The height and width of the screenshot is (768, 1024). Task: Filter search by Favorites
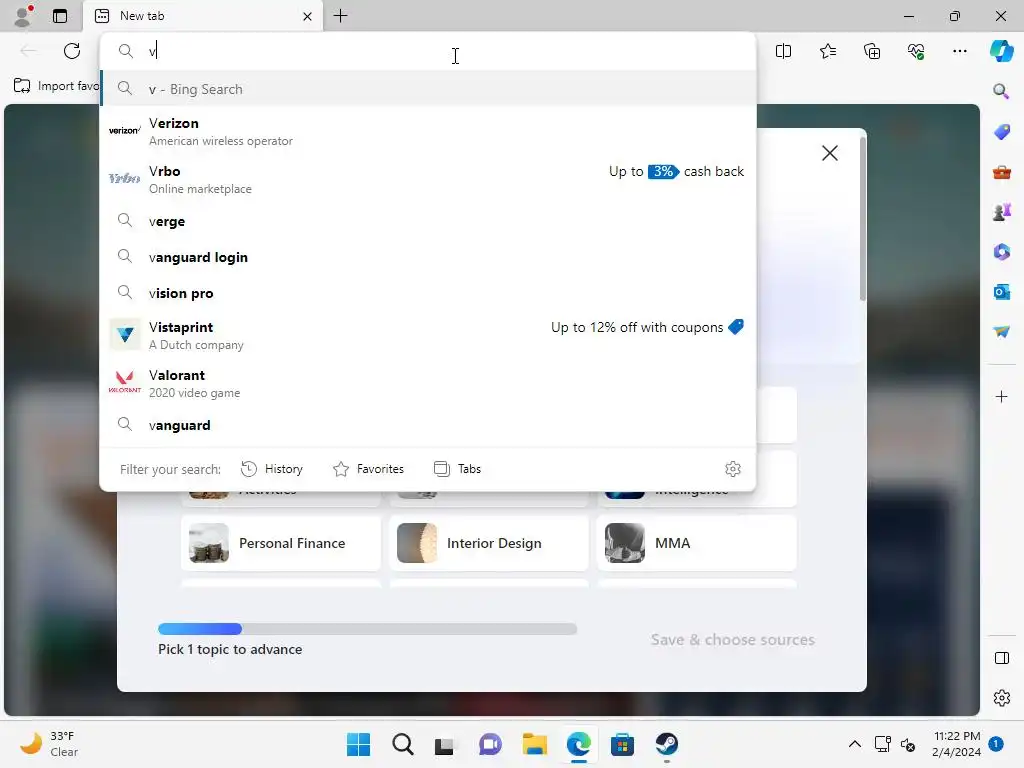click(x=368, y=469)
